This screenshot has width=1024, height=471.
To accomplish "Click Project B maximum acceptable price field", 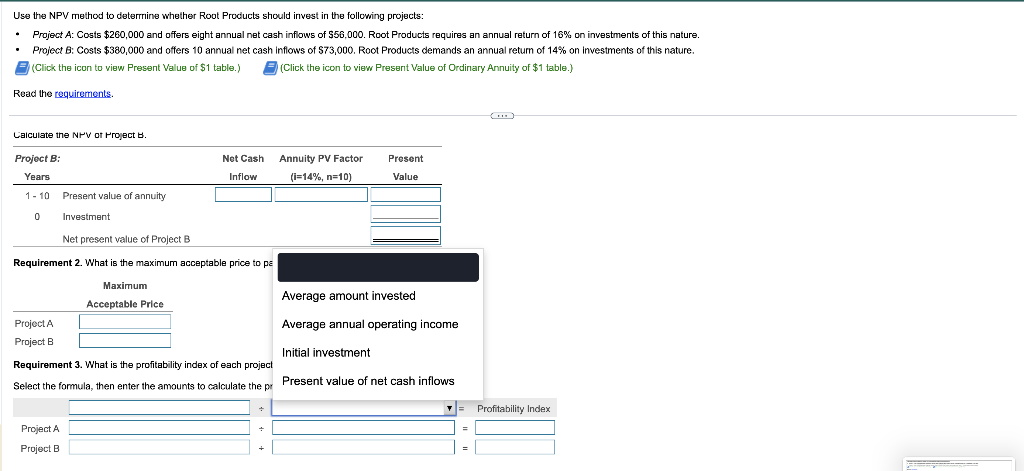I will [x=125, y=340].
